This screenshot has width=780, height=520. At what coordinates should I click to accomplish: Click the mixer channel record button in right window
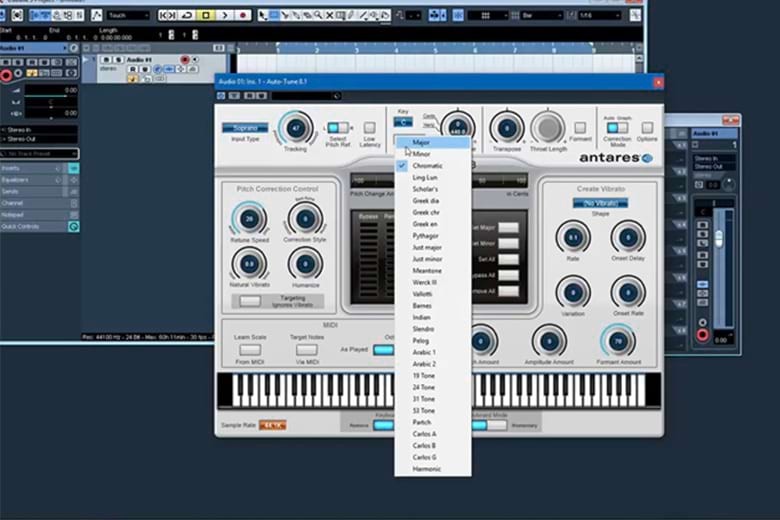click(x=702, y=334)
